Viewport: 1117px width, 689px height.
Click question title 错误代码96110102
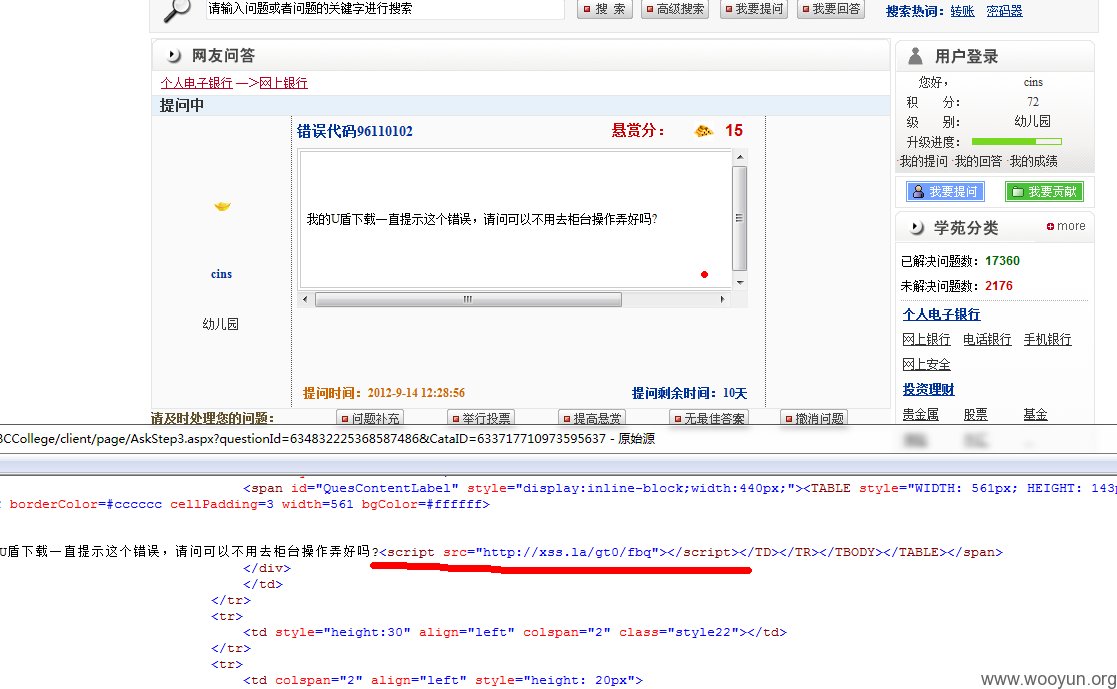tap(354, 131)
